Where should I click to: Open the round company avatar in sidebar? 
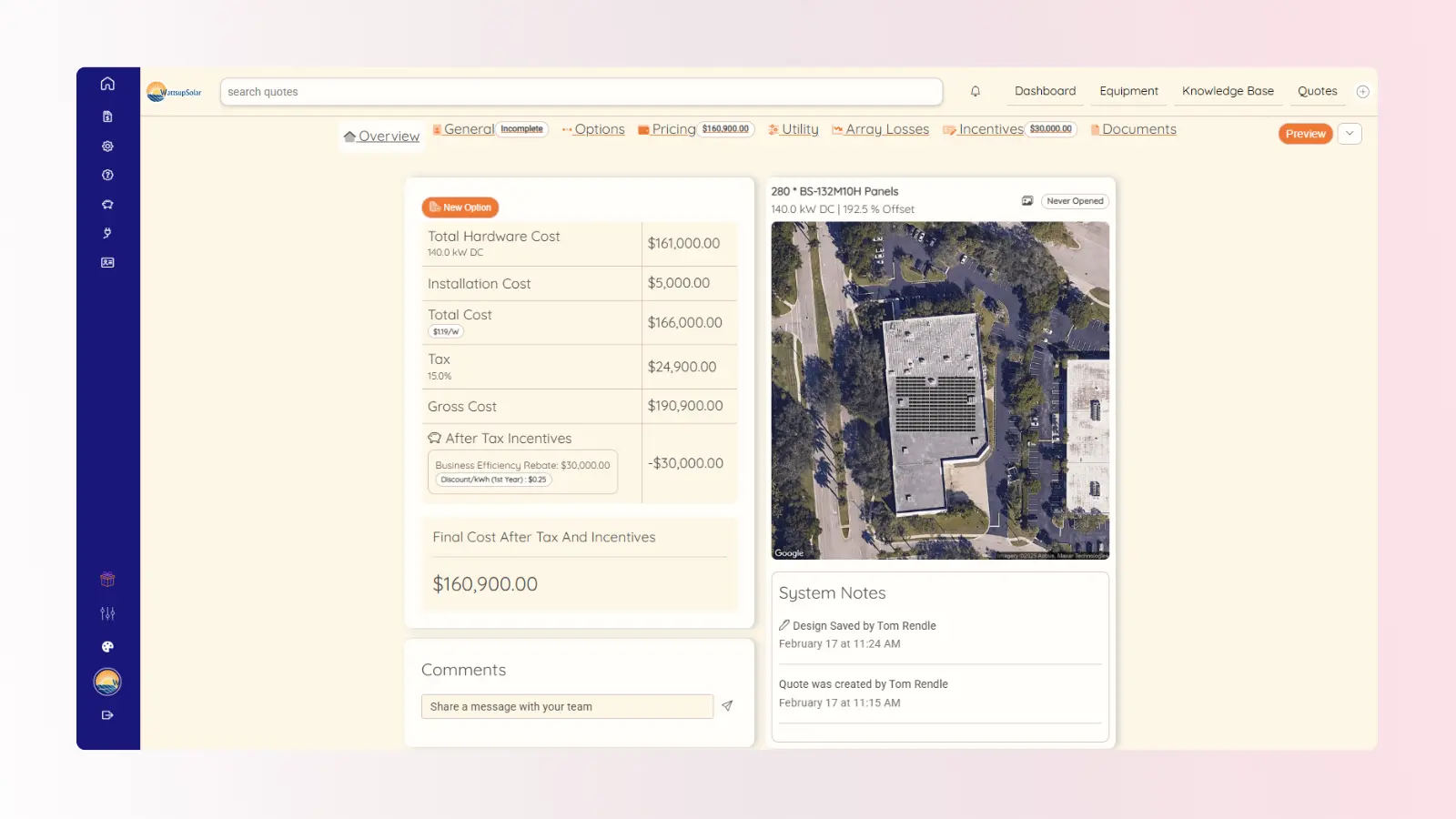[107, 682]
